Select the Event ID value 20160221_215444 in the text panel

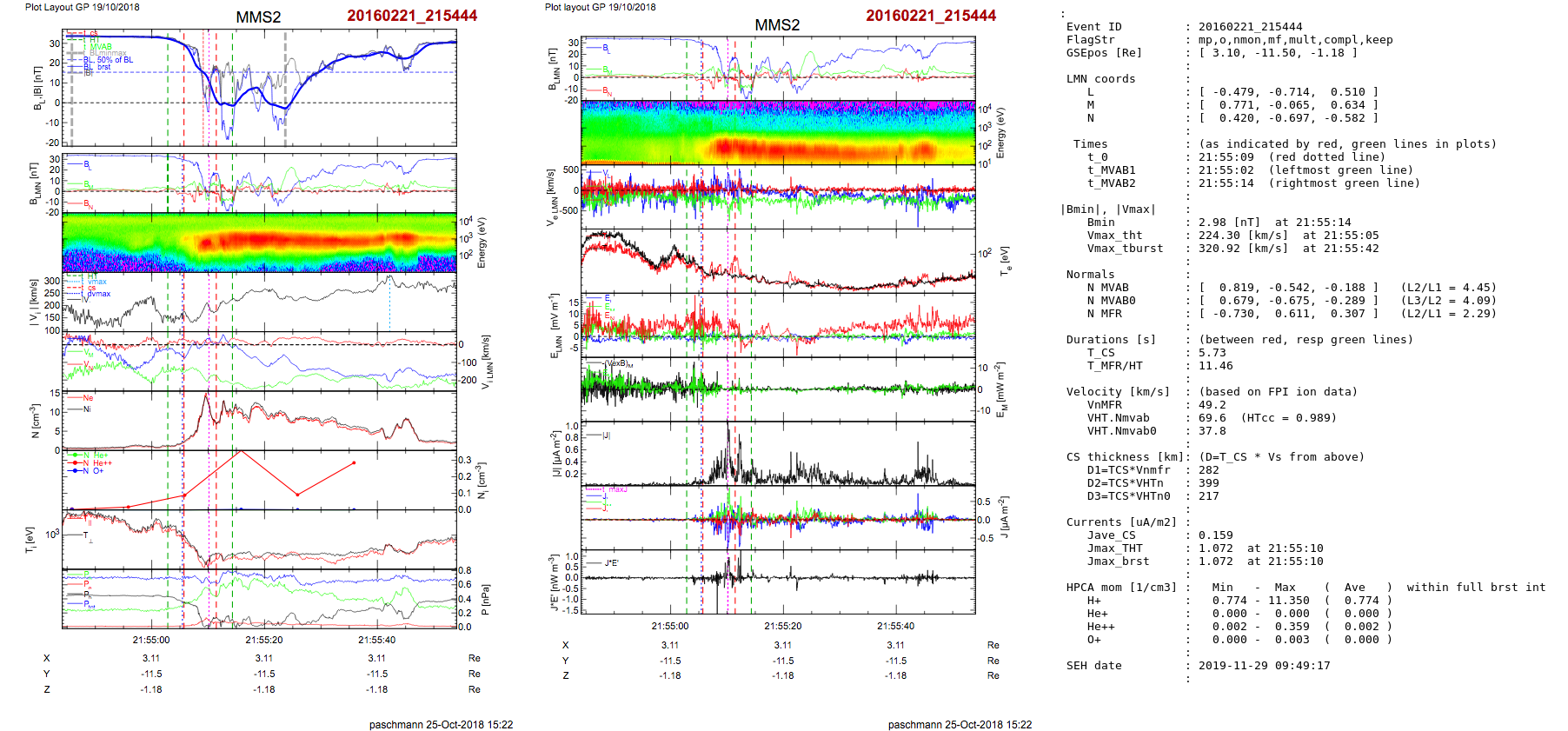click(x=1251, y=27)
